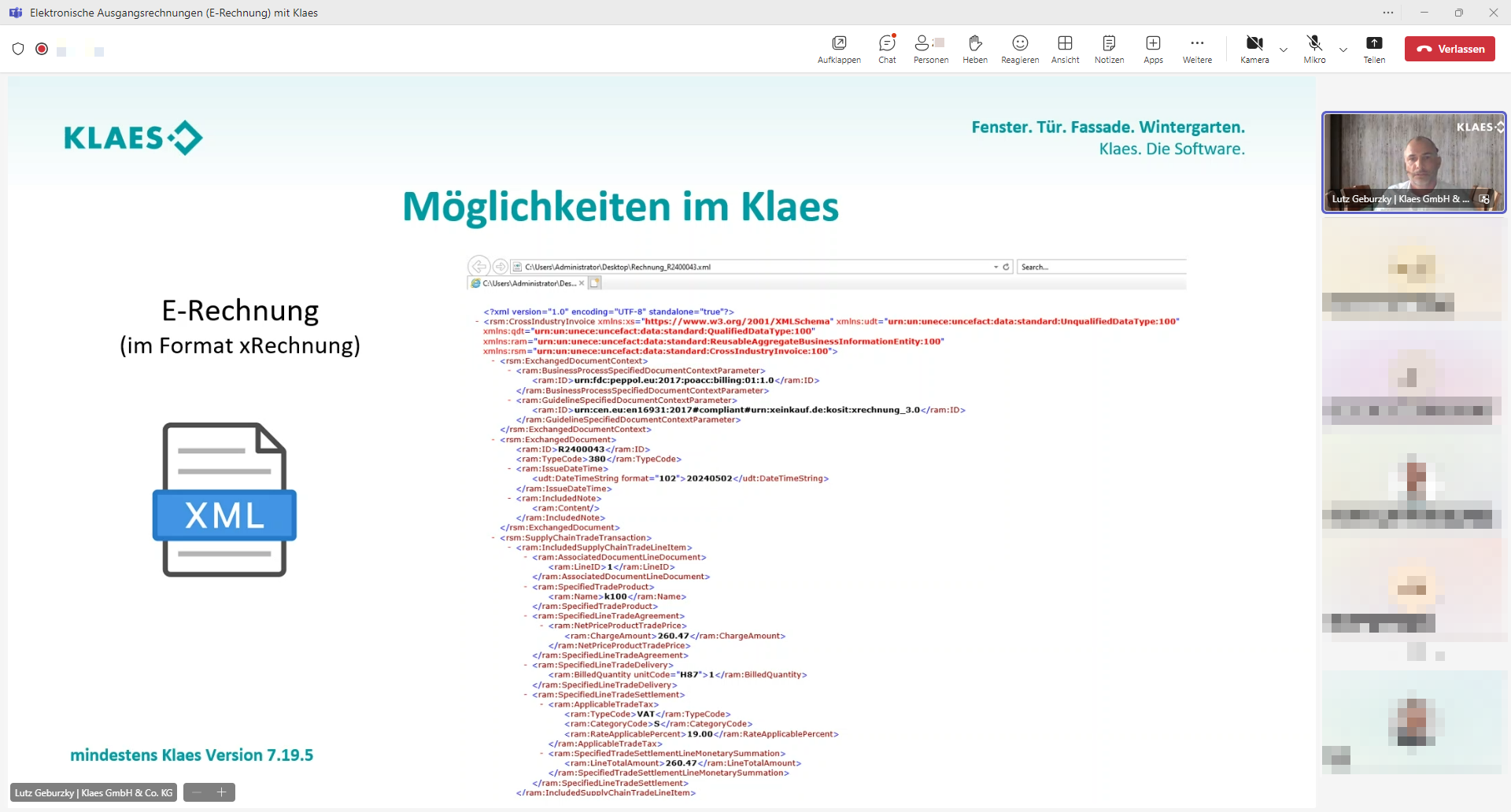Click the forward arrow in the shared browser

(500, 266)
